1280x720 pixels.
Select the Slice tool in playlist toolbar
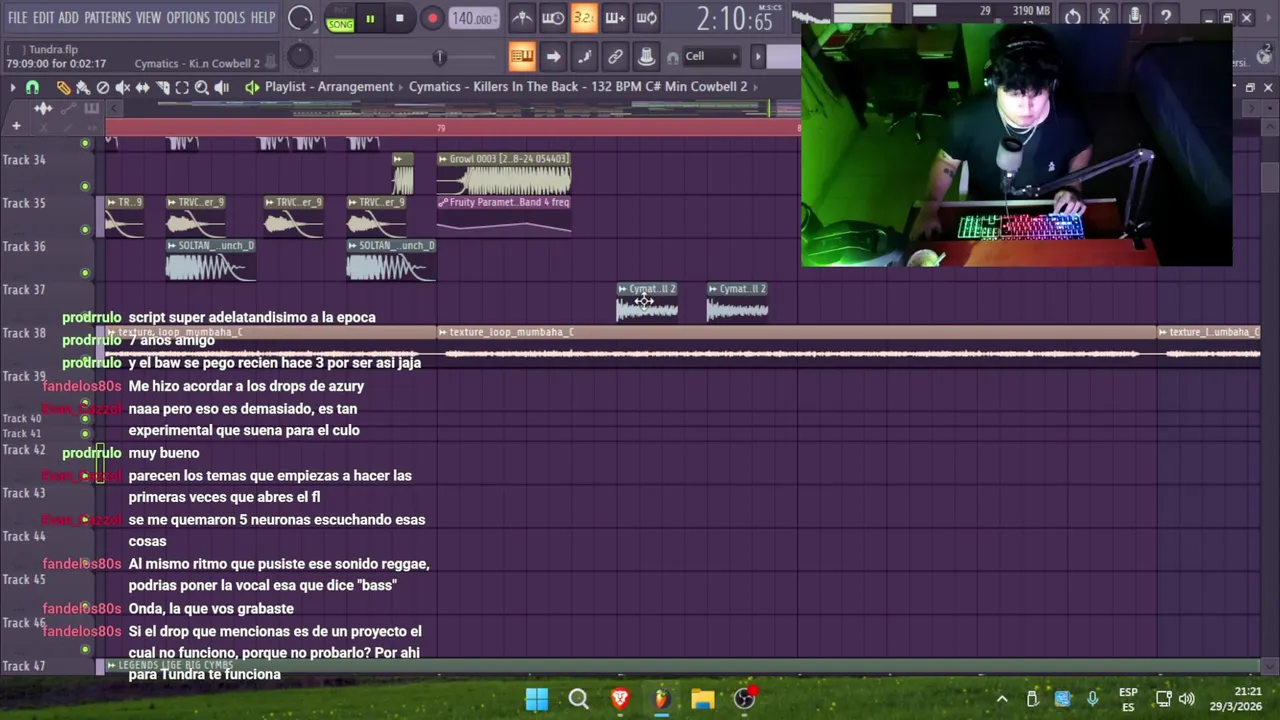pos(163,87)
